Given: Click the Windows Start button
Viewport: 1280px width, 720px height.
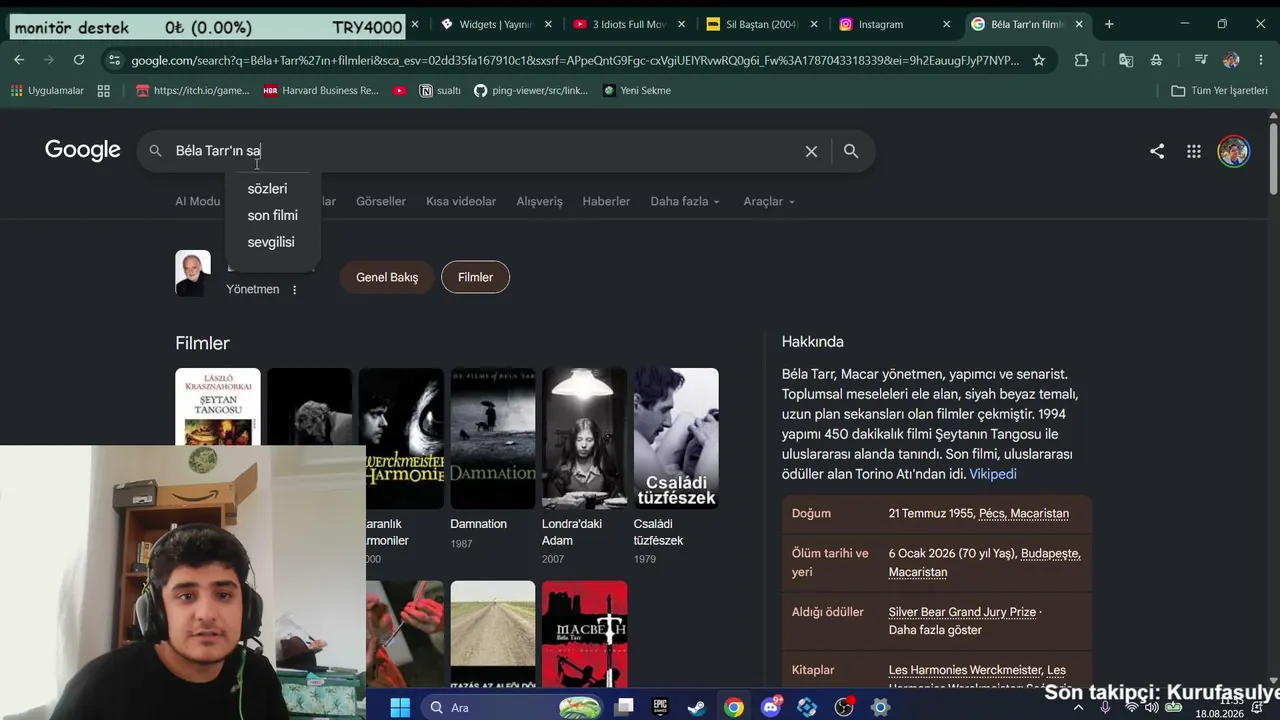Looking at the screenshot, I should [400, 707].
